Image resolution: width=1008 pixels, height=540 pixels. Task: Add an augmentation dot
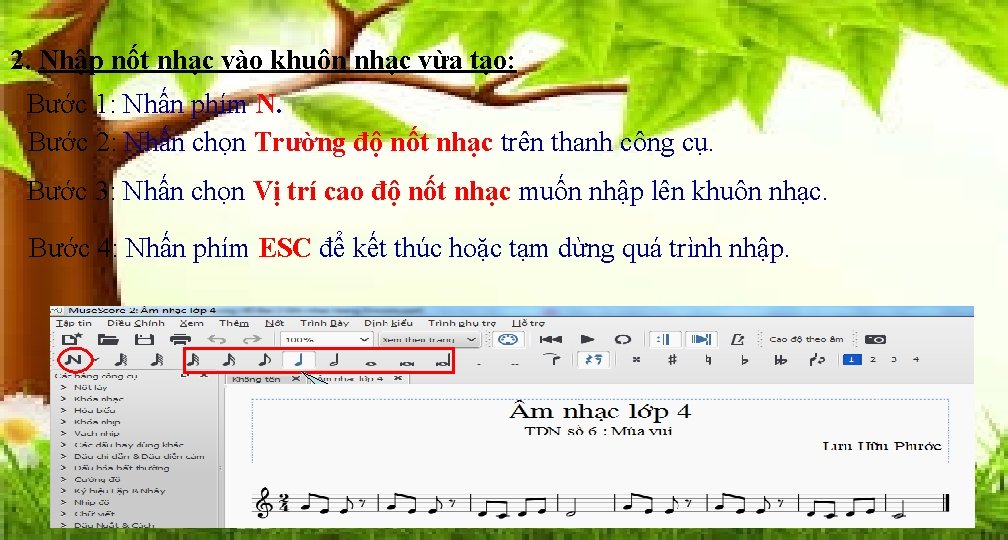[479, 364]
